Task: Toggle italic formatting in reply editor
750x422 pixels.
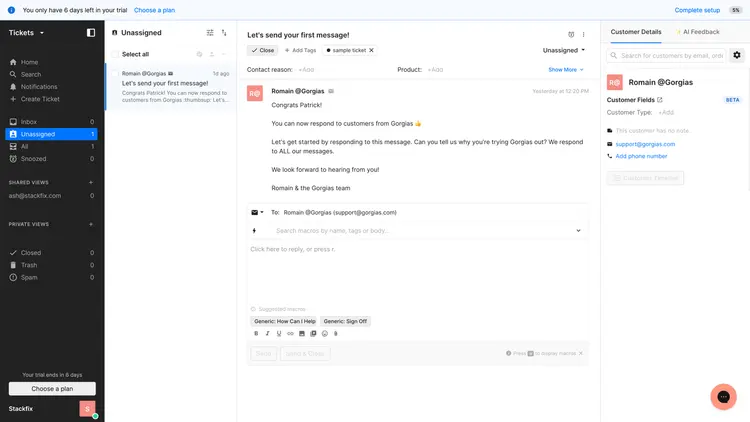Action: pyautogui.click(x=267, y=333)
